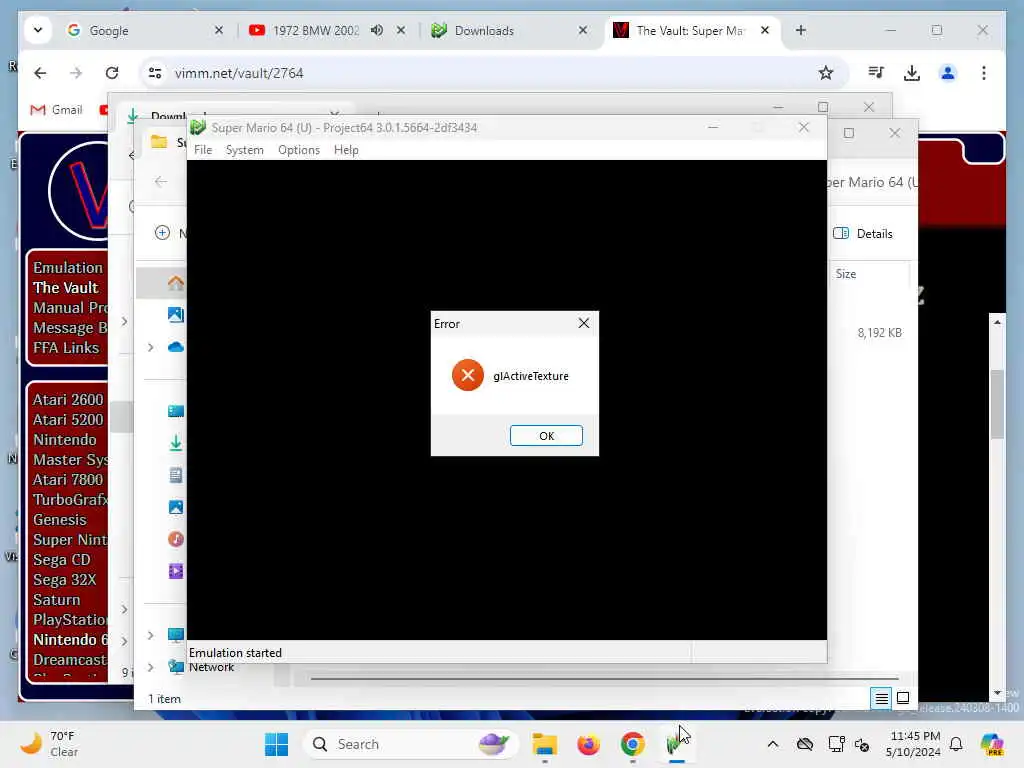Image resolution: width=1024 pixels, height=768 pixels.
Task: Open Sega CD system link
Action: pyautogui.click(x=61, y=560)
